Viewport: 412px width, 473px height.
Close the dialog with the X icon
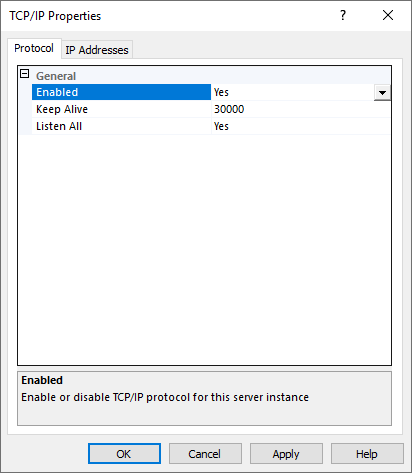click(x=388, y=15)
